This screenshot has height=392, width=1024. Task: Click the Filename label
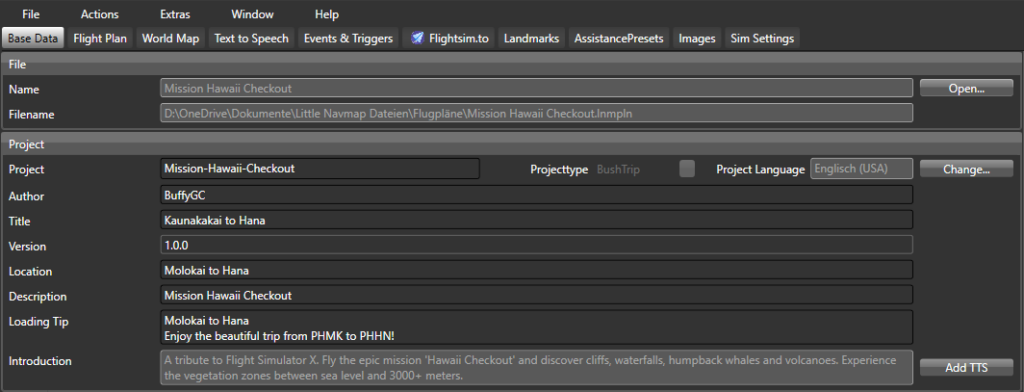[31, 114]
